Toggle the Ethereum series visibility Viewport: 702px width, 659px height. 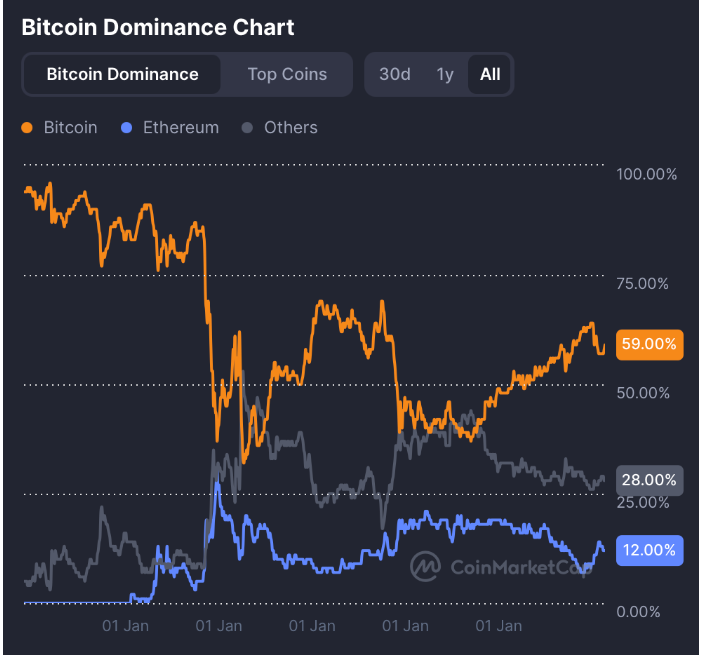(180, 128)
